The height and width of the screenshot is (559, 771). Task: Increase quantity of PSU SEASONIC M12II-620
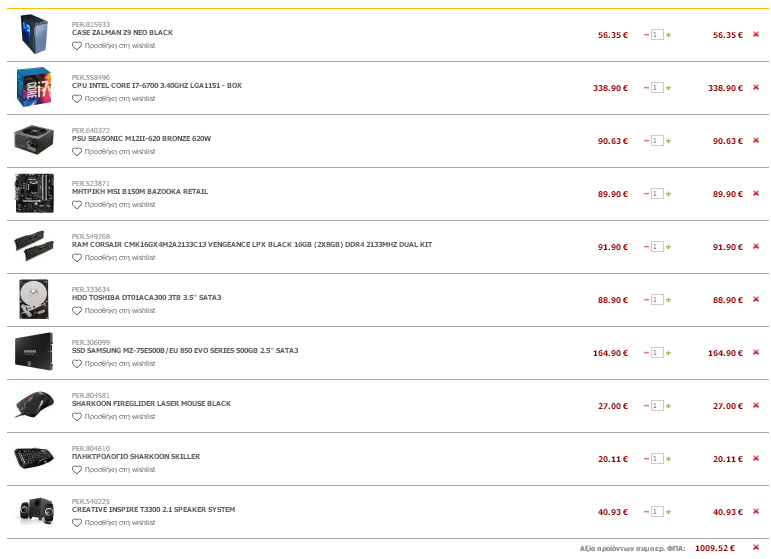tap(668, 141)
